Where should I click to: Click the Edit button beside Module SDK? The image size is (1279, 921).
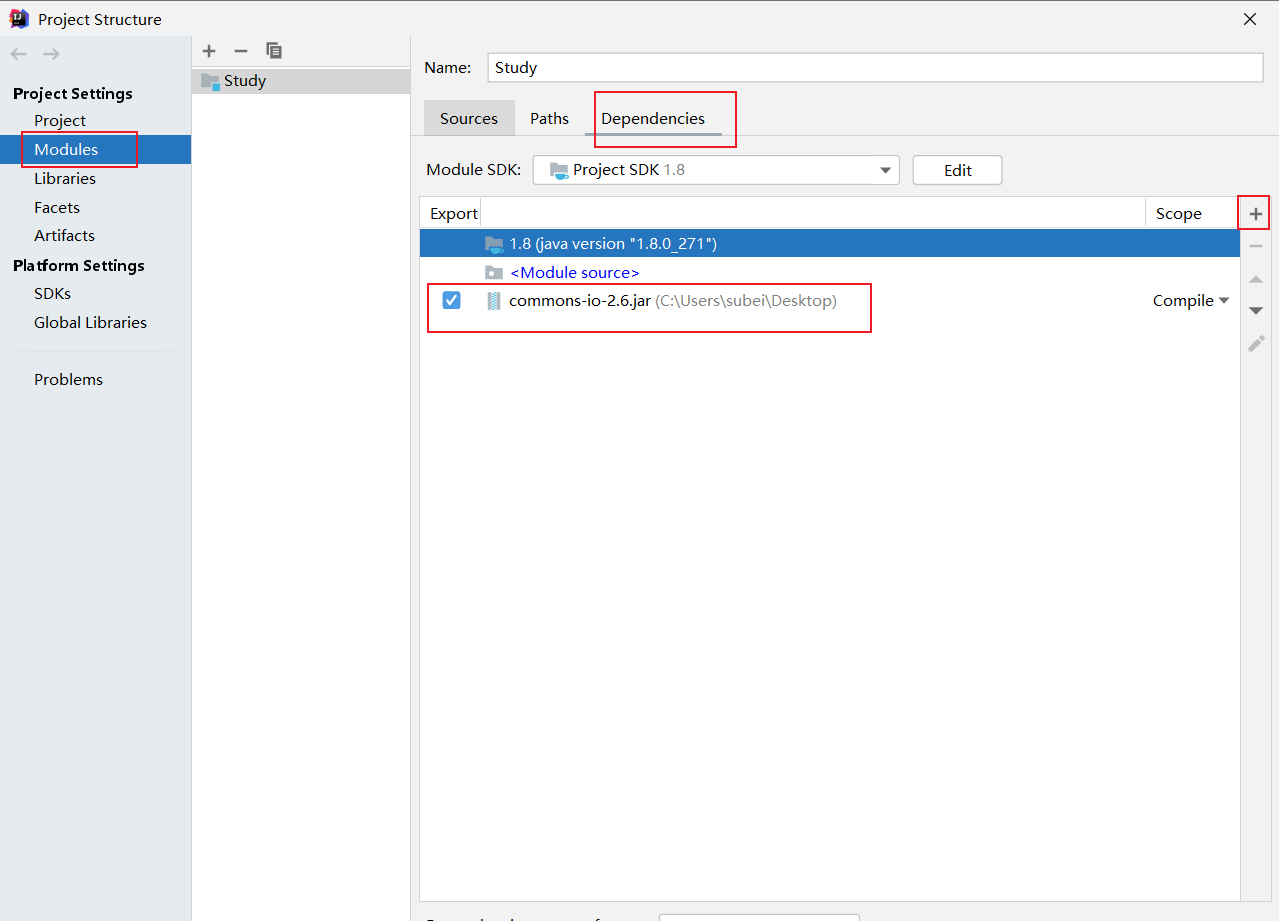coord(957,170)
